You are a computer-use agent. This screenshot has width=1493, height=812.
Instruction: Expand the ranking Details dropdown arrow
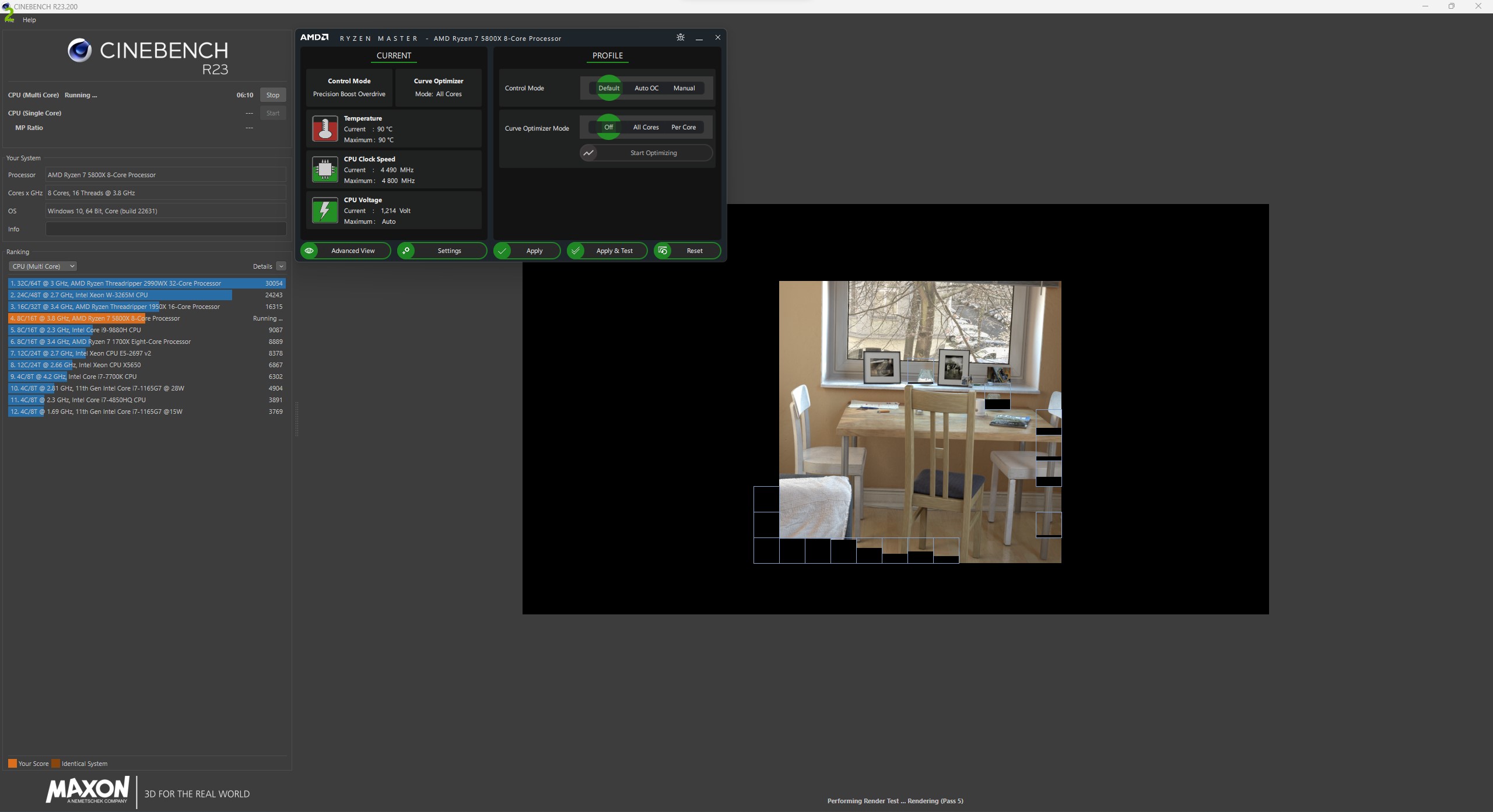(x=281, y=266)
